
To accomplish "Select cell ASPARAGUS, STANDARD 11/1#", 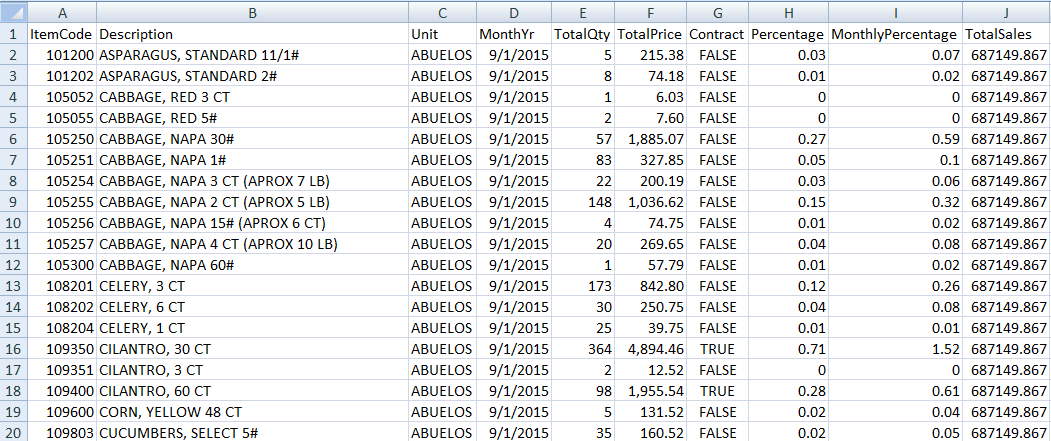I will 253,55.
